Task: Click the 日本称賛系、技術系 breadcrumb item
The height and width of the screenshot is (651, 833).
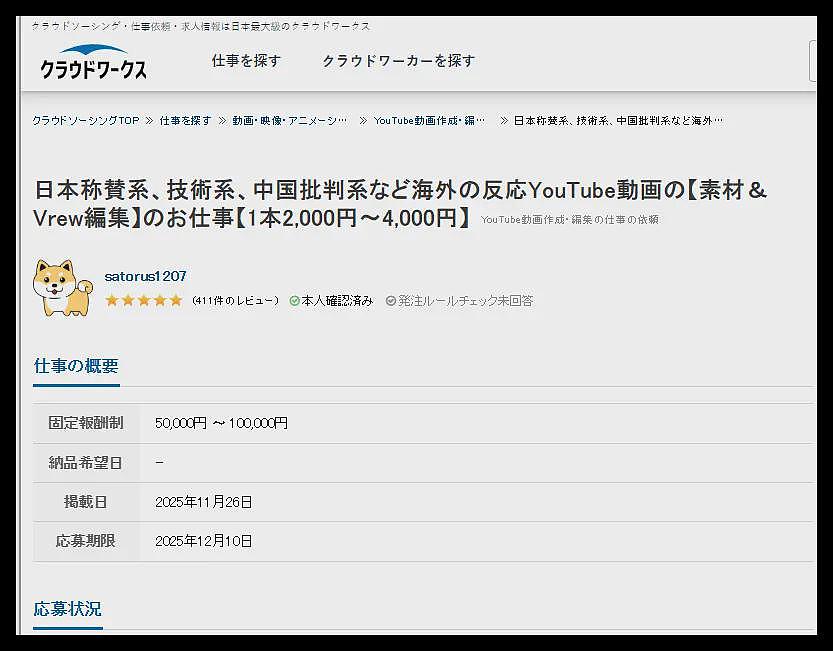Action: tap(618, 121)
